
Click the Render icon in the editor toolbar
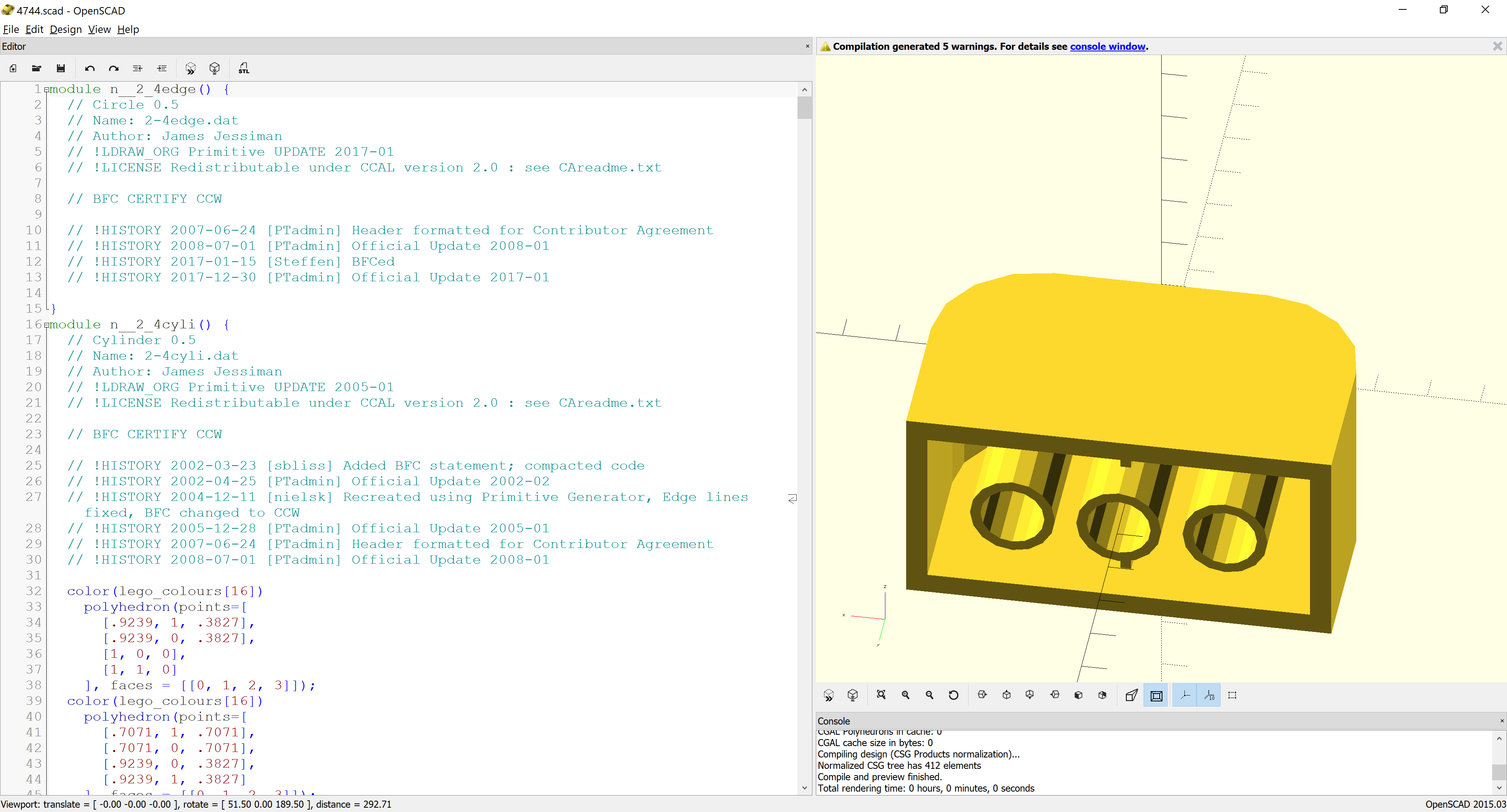(x=215, y=68)
